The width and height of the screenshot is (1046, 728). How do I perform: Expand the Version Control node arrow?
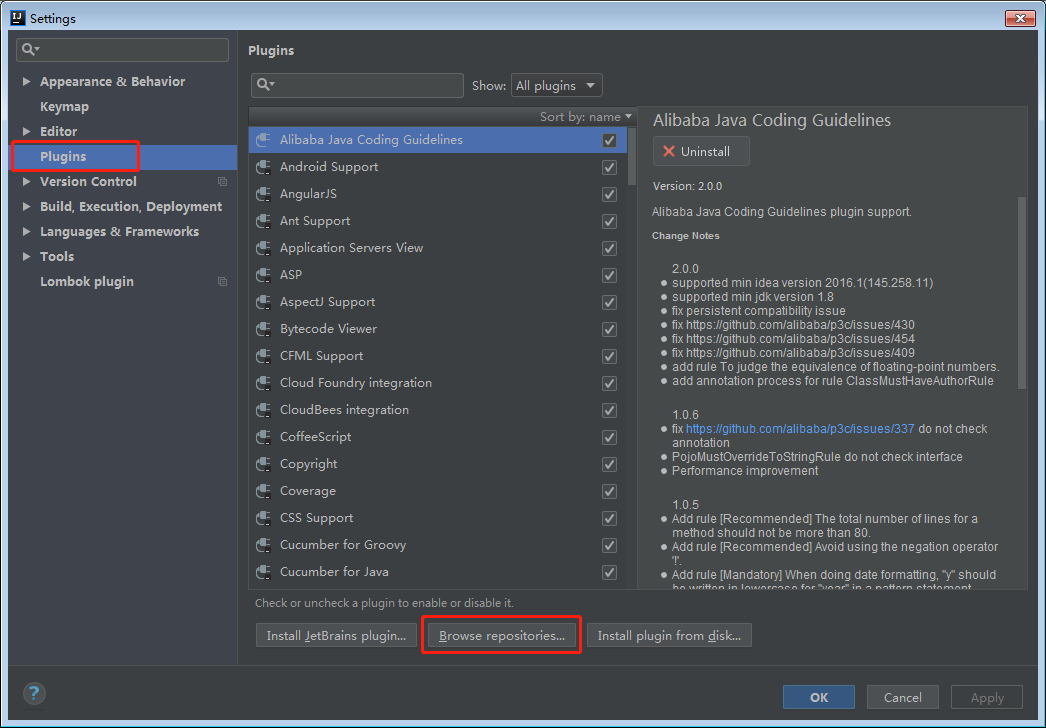point(26,181)
